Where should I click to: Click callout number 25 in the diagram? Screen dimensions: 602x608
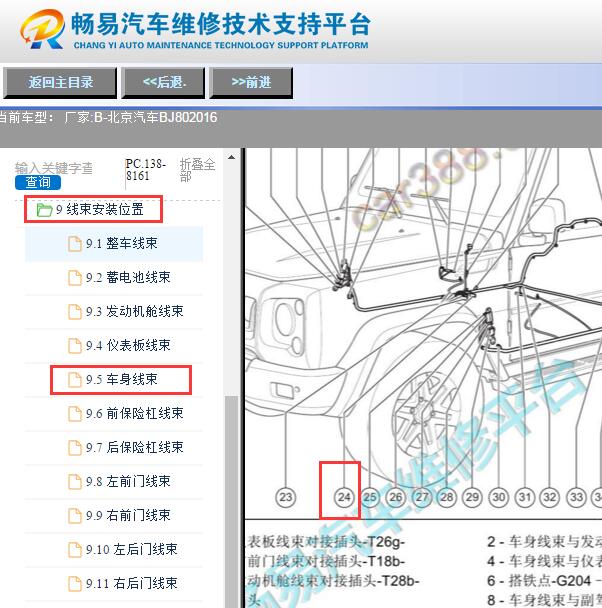click(x=370, y=497)
